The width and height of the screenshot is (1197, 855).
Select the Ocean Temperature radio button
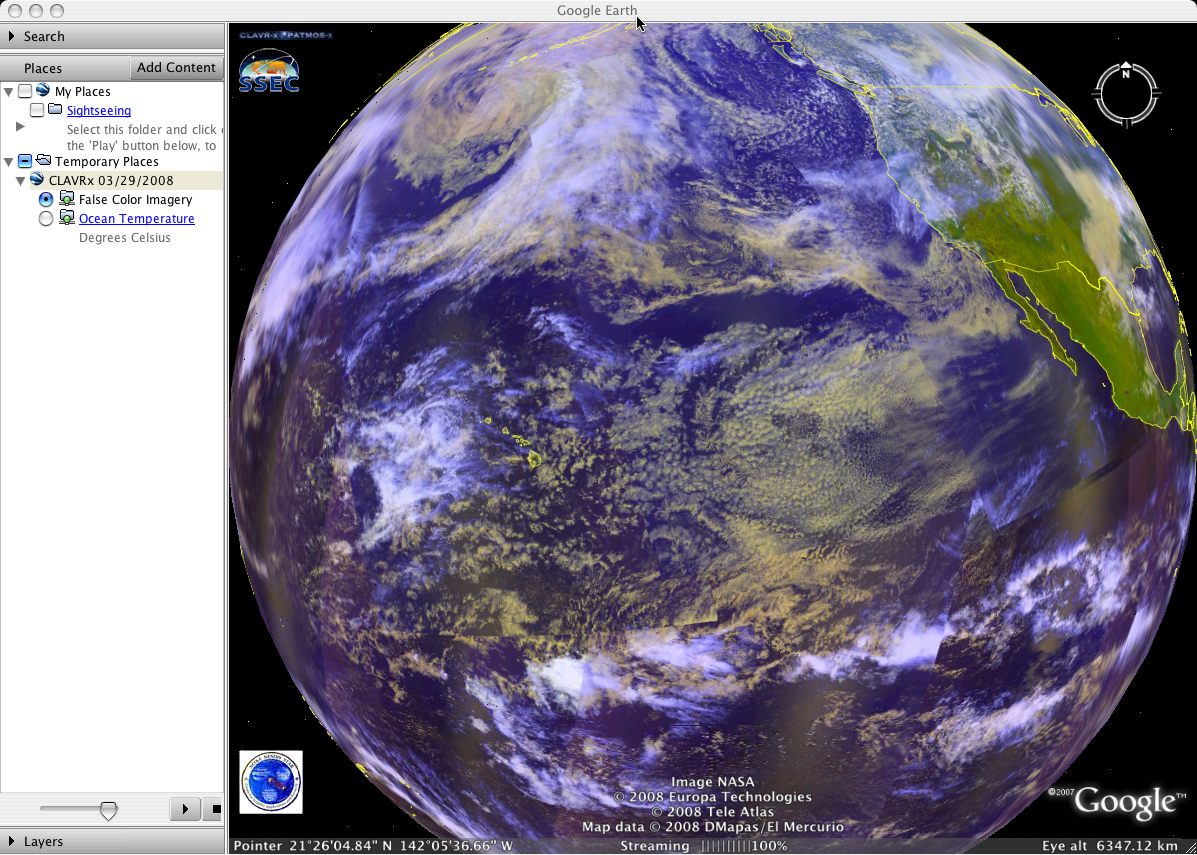point(46,218)
